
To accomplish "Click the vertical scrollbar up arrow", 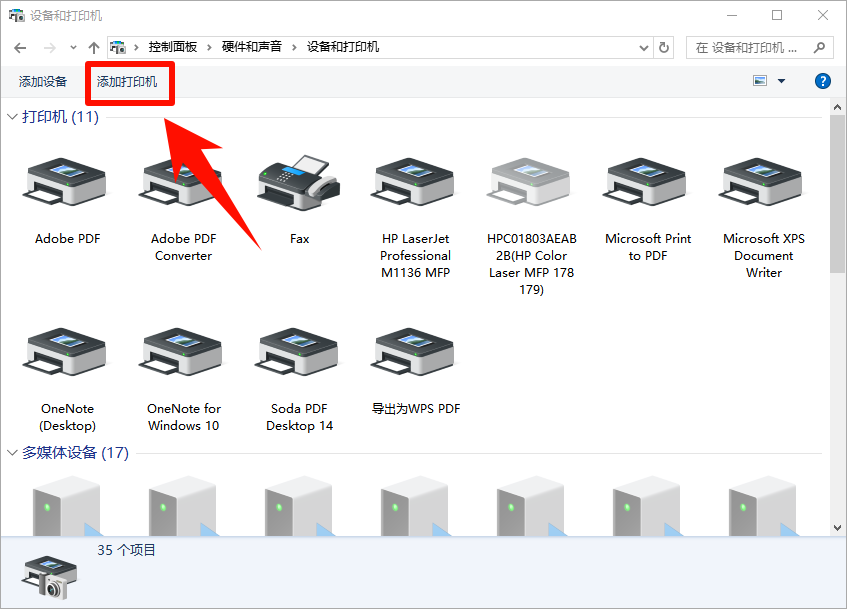I will tap(837, 107).
